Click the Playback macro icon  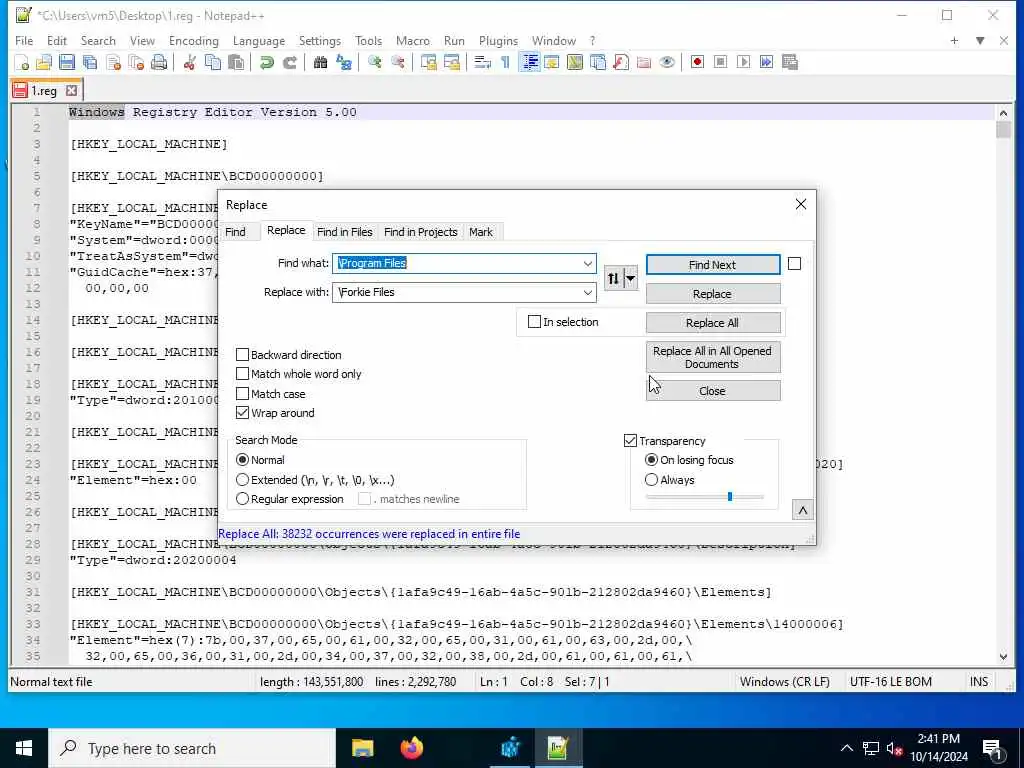click(x=743, y=62)
